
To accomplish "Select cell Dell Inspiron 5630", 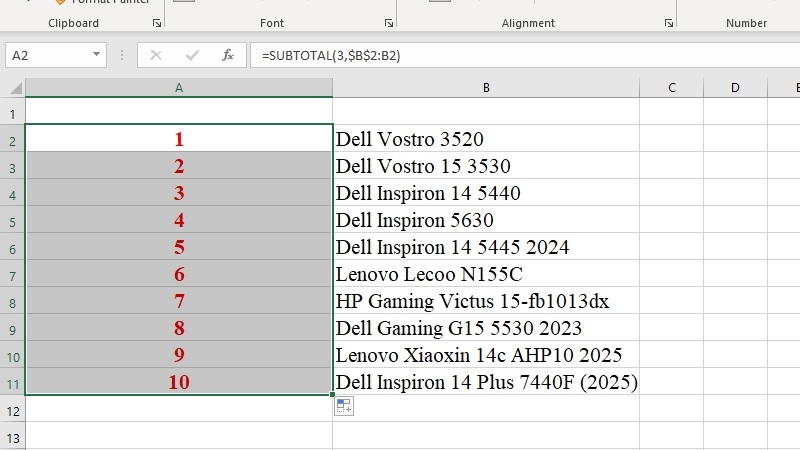I will 486,219.
